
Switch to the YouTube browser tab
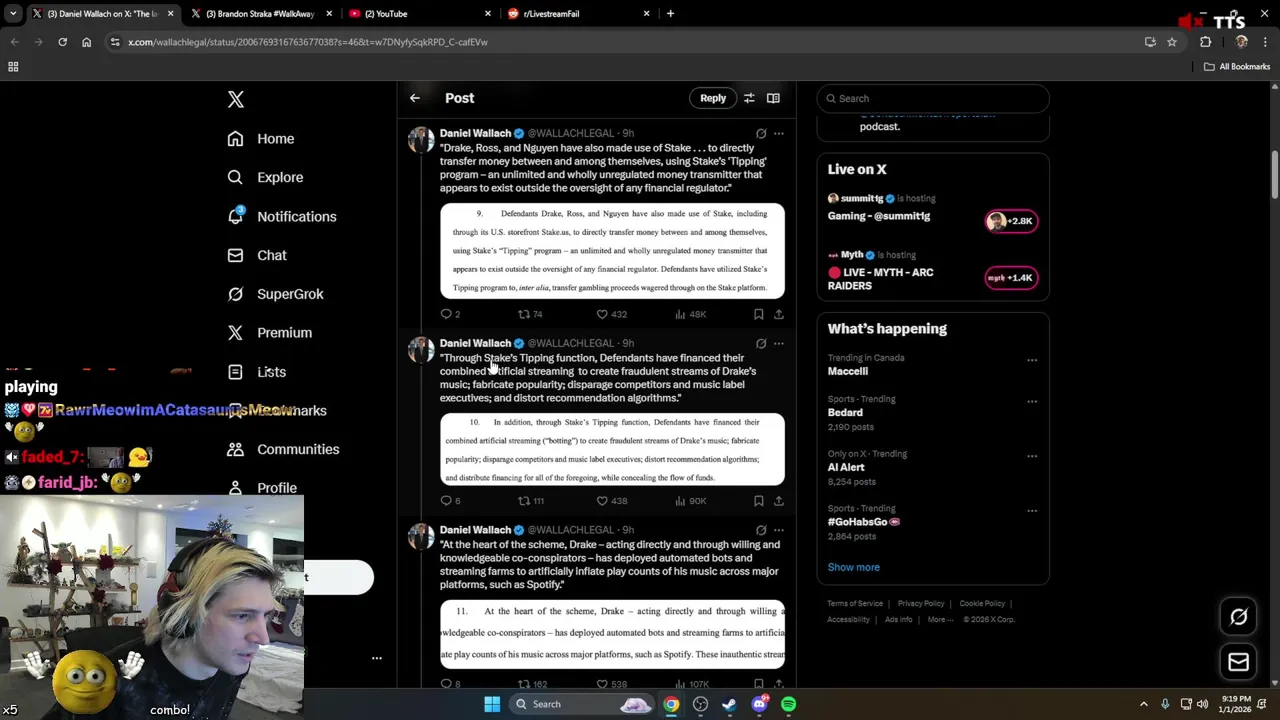420,14
